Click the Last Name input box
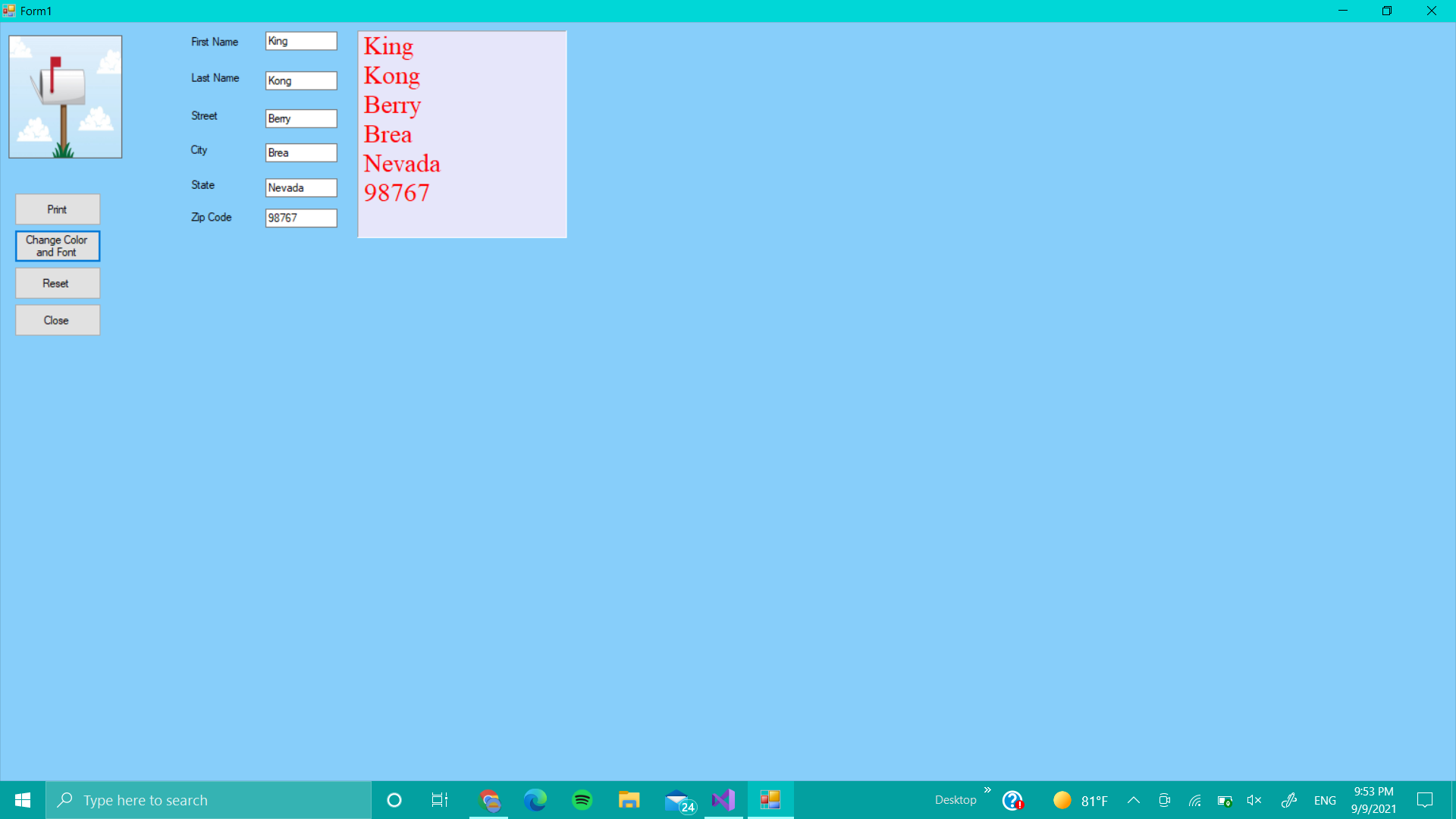Image resolution: width=1456 pixels, height=819 pixels. pyautogui.click(x=301, y=80)
